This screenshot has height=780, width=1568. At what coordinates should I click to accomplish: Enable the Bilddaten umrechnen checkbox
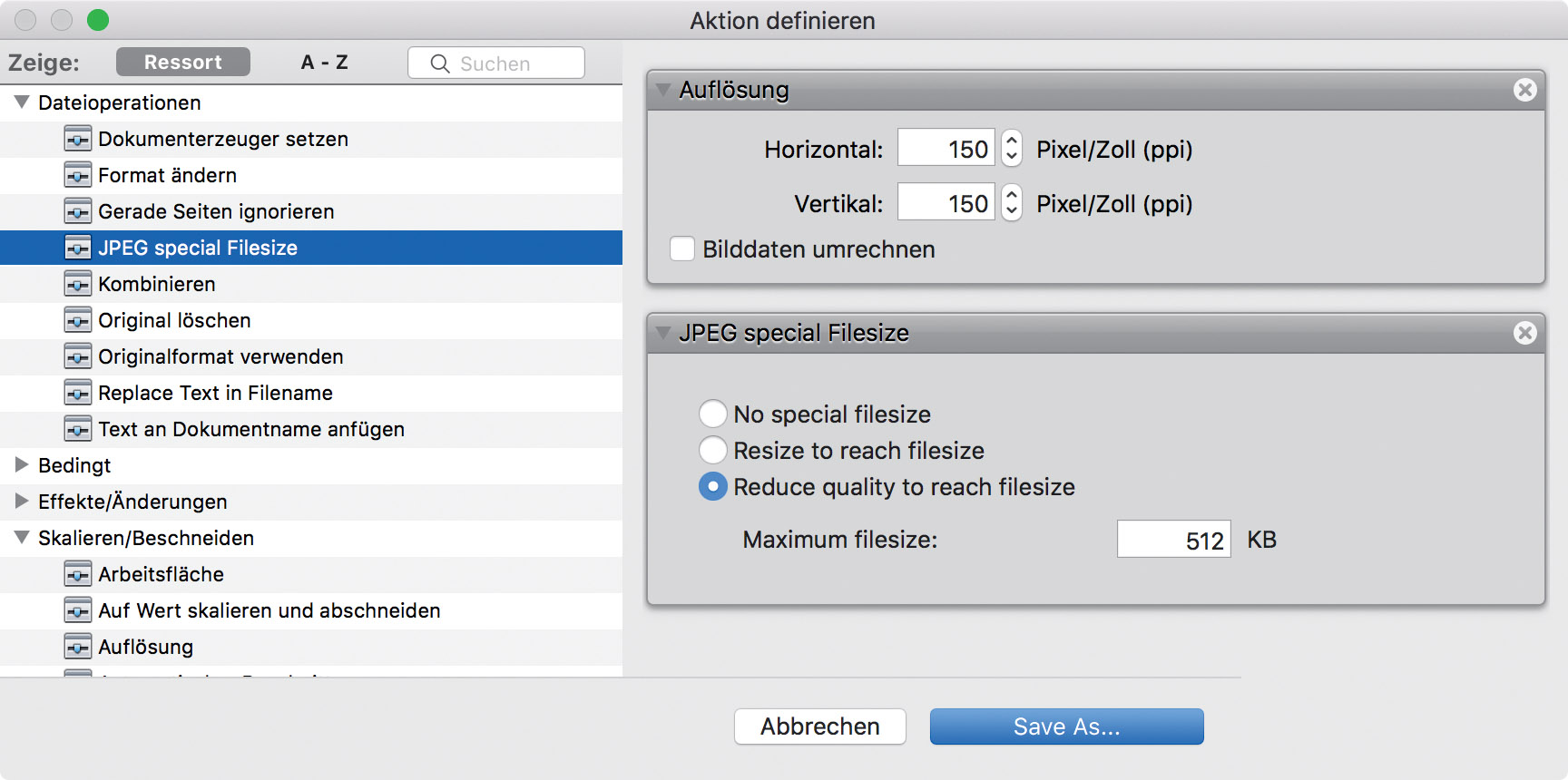(682, 249)
